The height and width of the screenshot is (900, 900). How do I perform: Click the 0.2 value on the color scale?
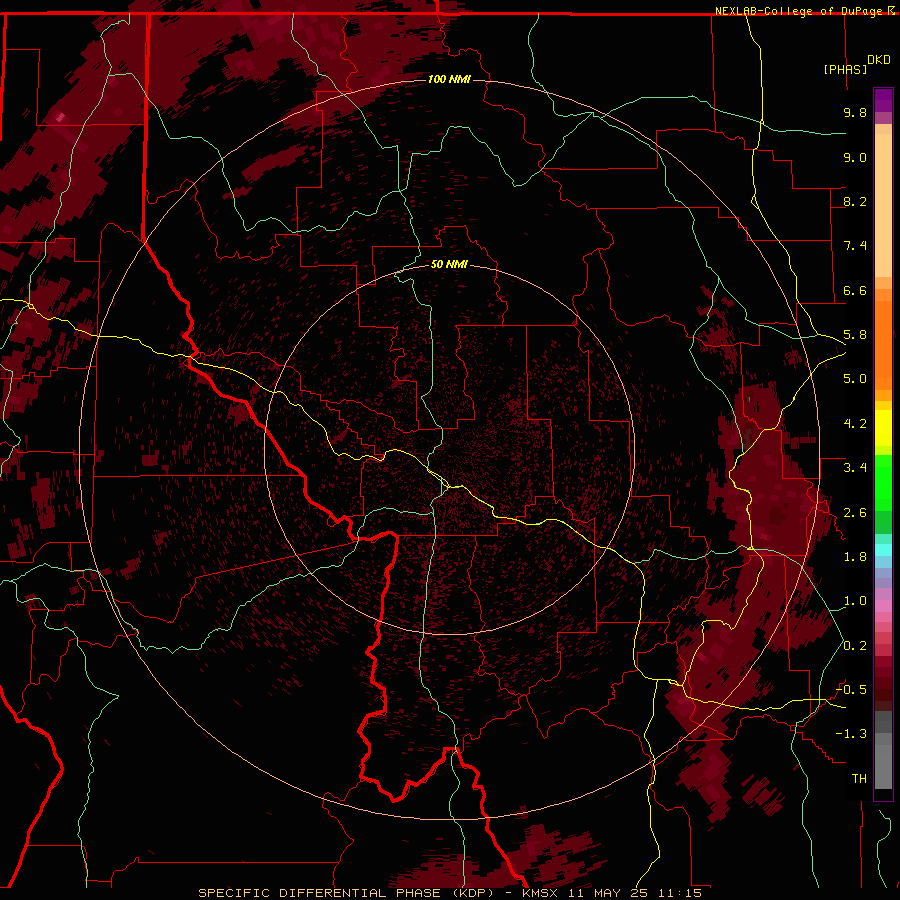pos(855,646)
